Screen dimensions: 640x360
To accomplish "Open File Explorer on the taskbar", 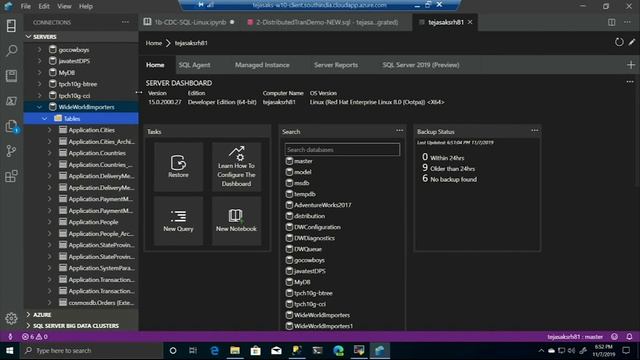I will click(x=235, y=351).
